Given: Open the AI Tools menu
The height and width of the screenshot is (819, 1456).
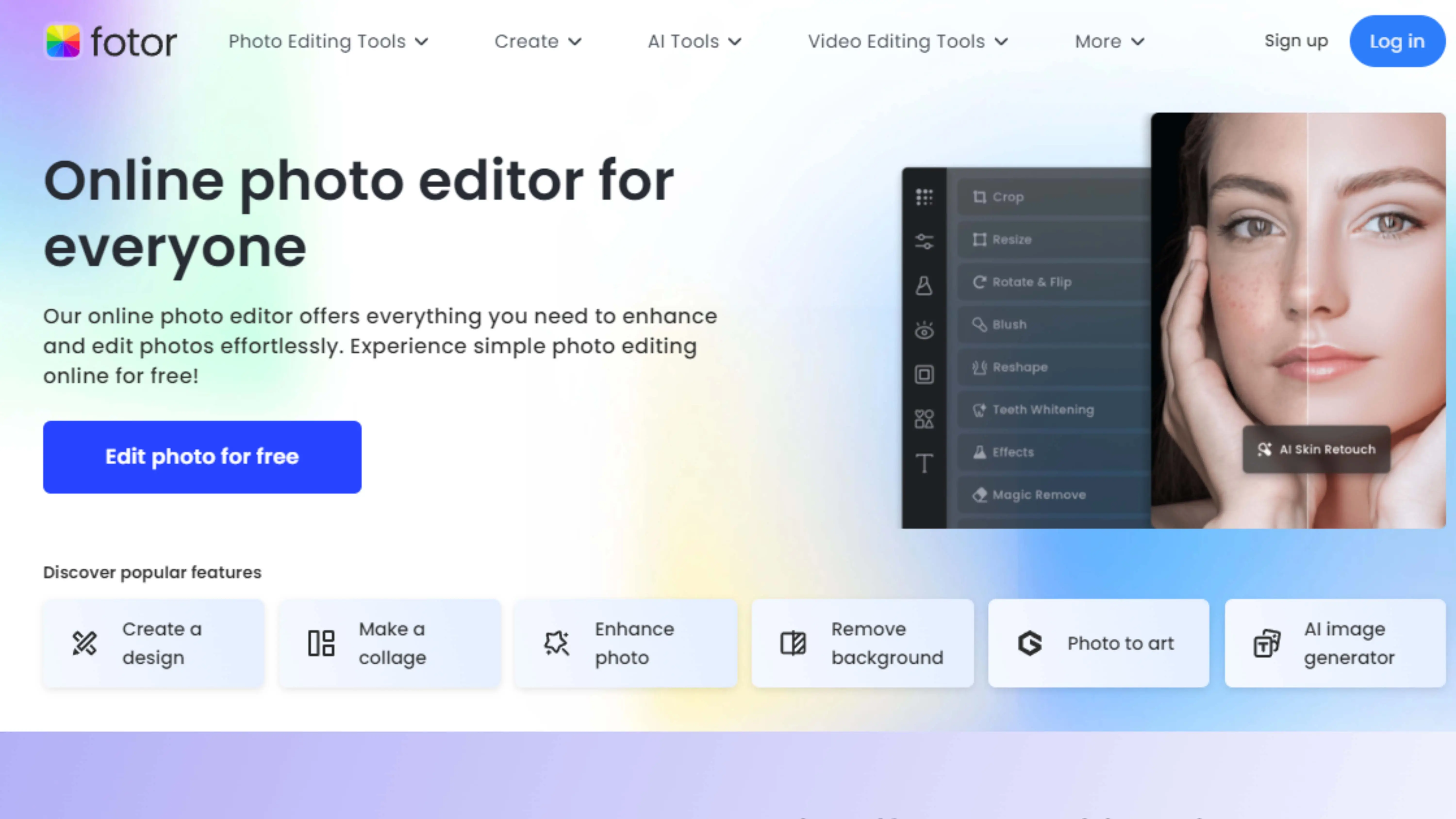Looking at the screenshot, I should pyautogui.click(x=695, y=41).
